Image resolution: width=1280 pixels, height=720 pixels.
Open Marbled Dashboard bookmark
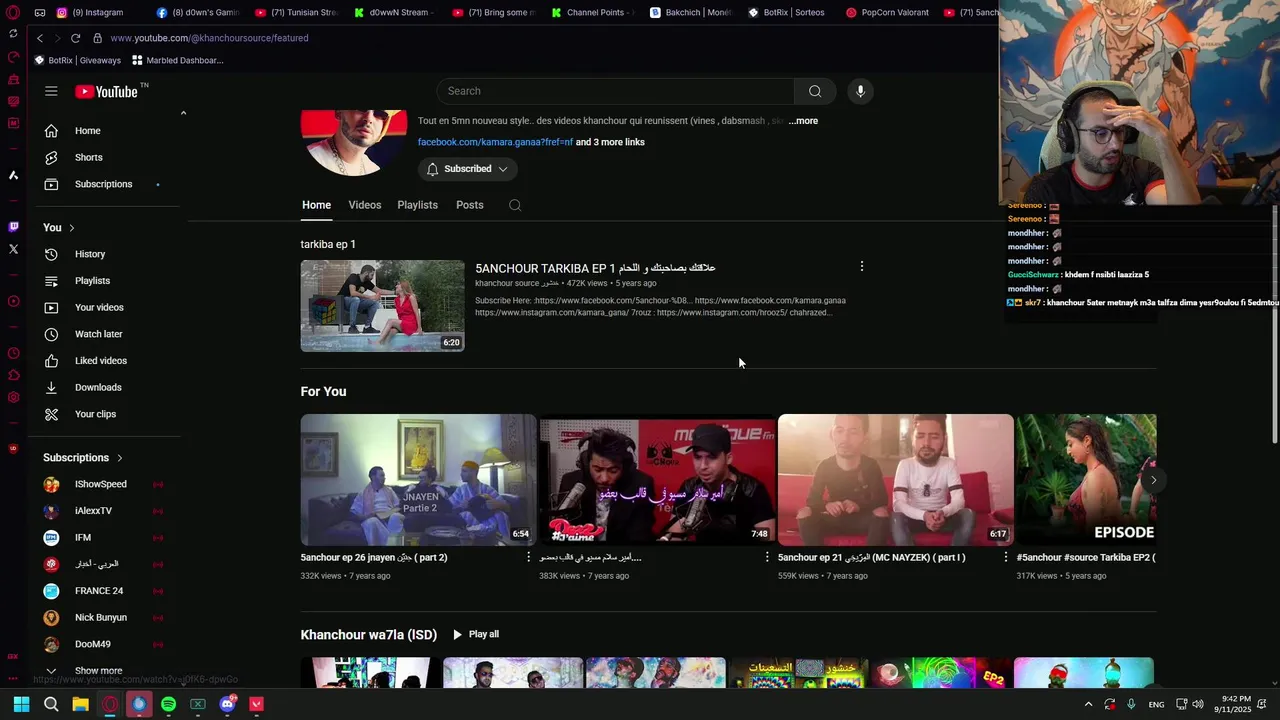[x=178, y=60]
